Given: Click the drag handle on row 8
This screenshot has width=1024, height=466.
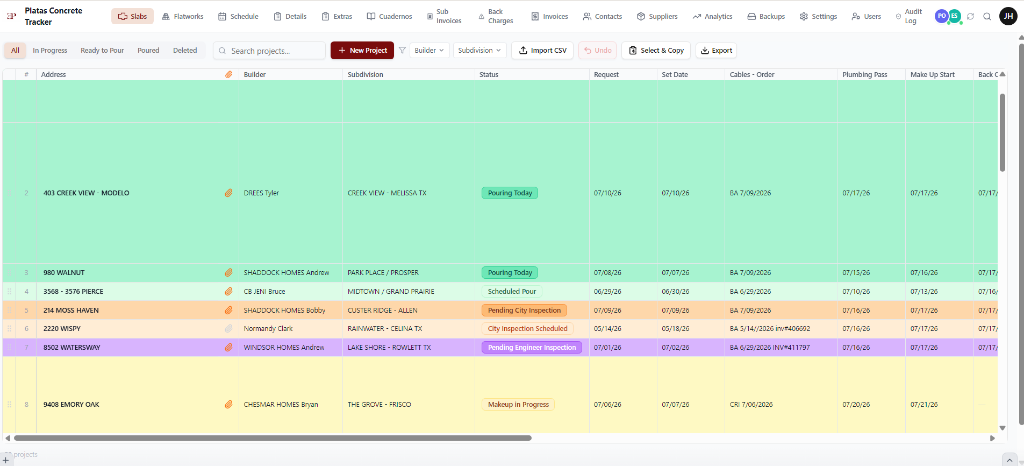Looking at the screenshot, I should tap(9, 405).
